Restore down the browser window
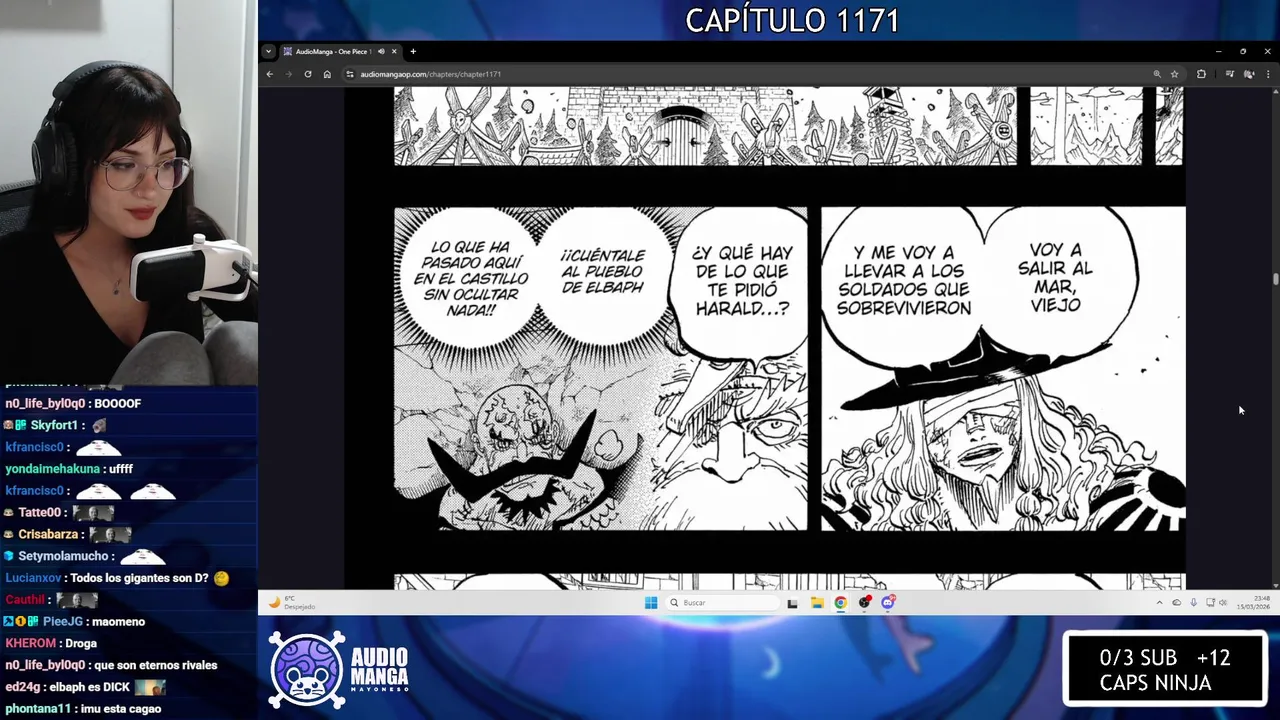Screen dimensions: 1280x720 pos(1243,51)
